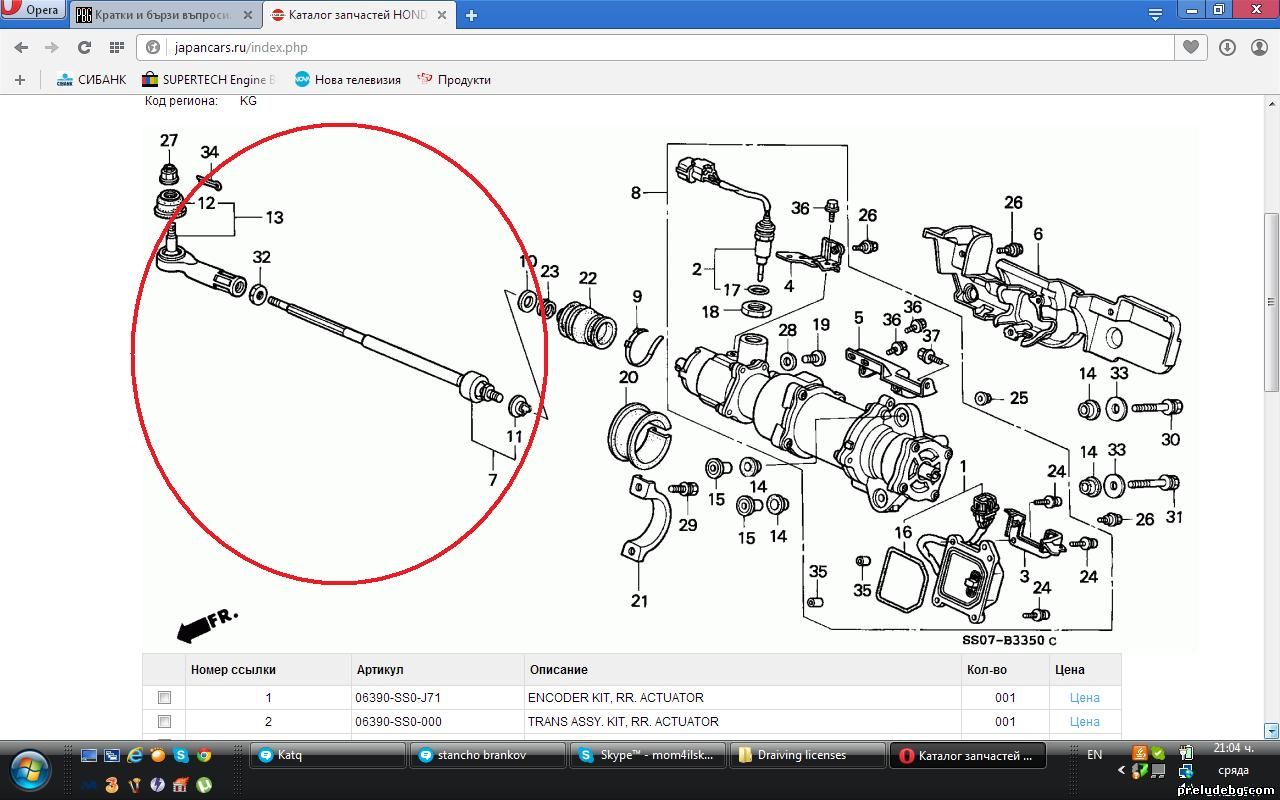Click the page vertical scrollbar thumb
The width and height of the screenshot is (1280, 800).
tap(1271, 300)
